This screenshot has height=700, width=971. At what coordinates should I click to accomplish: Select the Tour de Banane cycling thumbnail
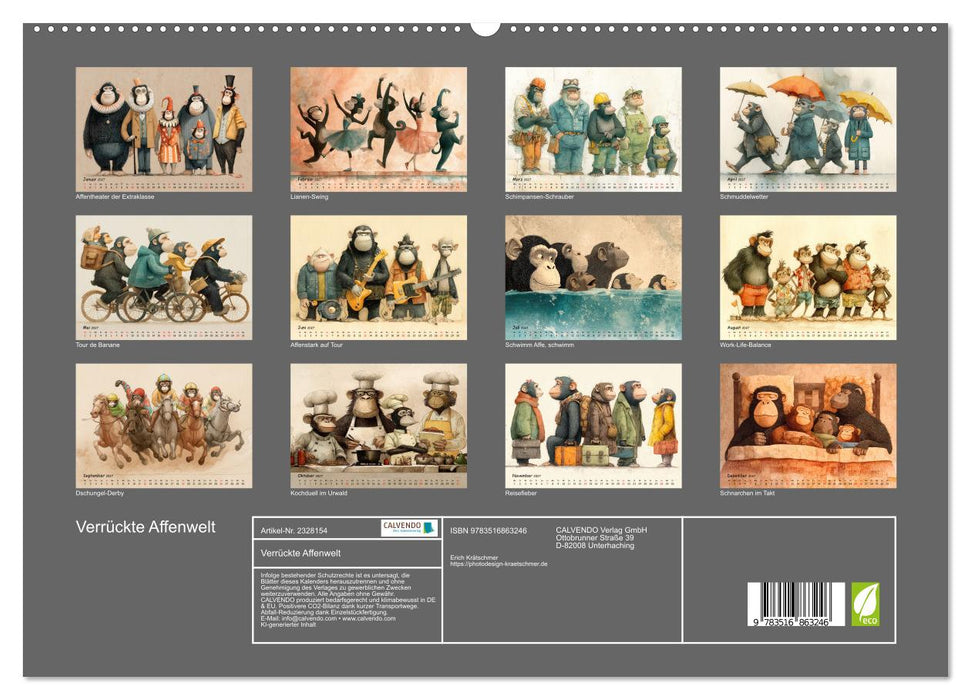click(x=163, y=277)
